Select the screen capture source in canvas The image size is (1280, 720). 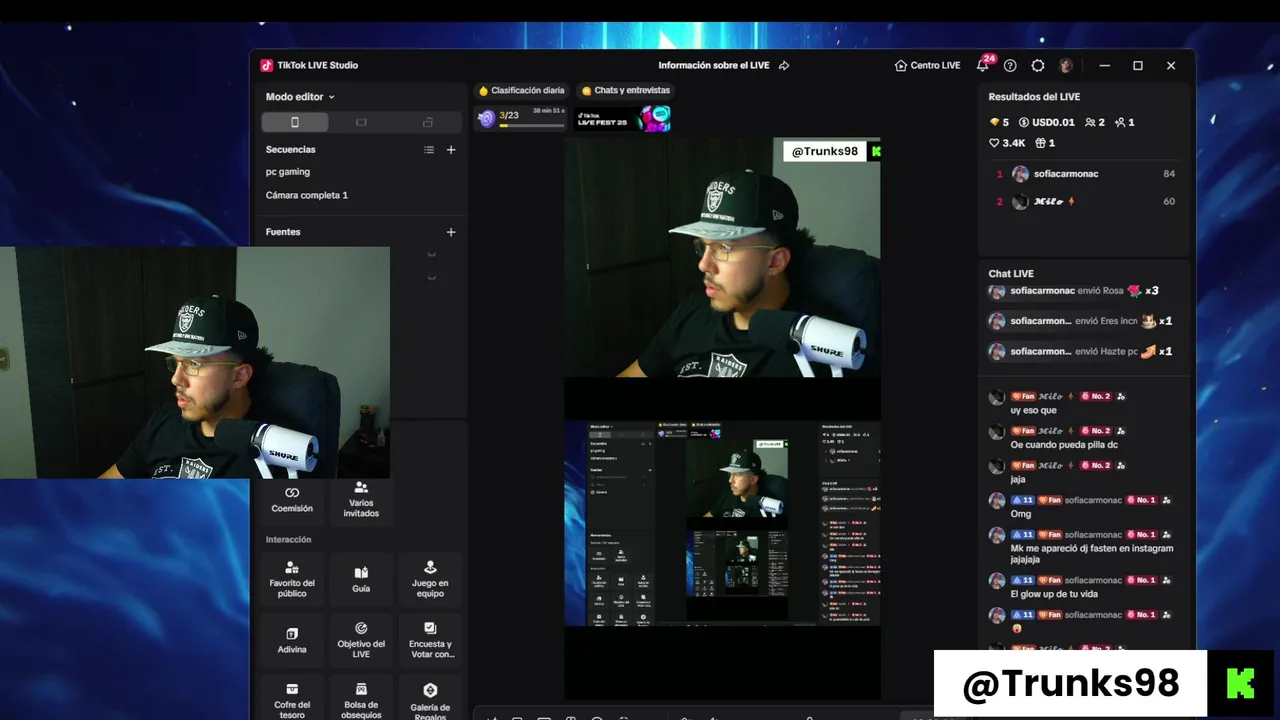pos(722,523)
